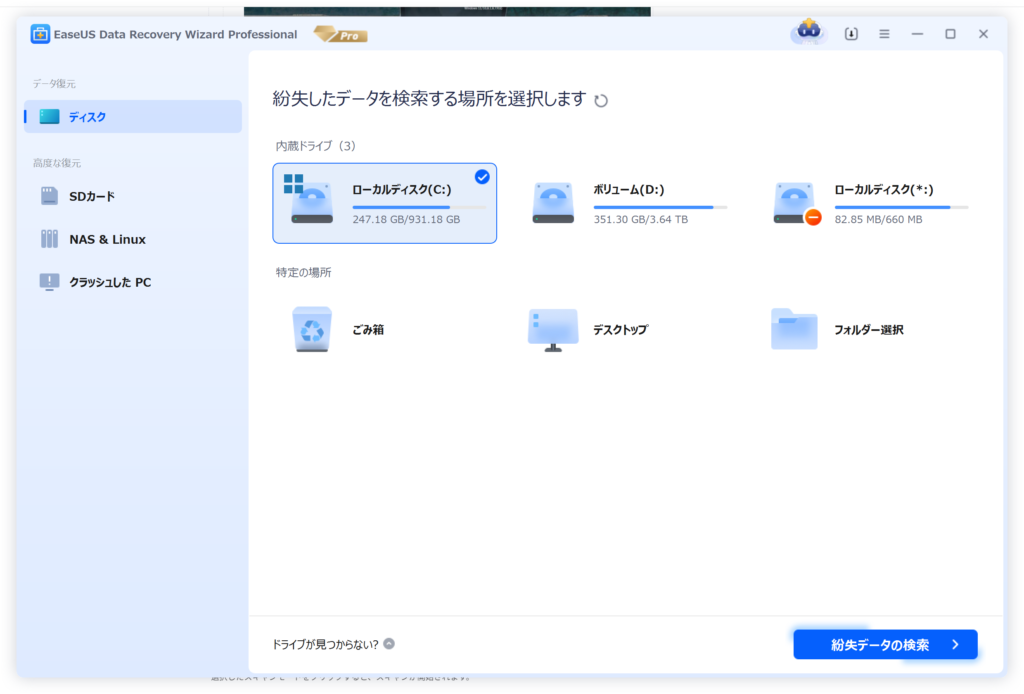Toggle the checkmark on ローカルディスク(C:)
Viewport: 1024px width, 694px height.
tap(482, 177)
